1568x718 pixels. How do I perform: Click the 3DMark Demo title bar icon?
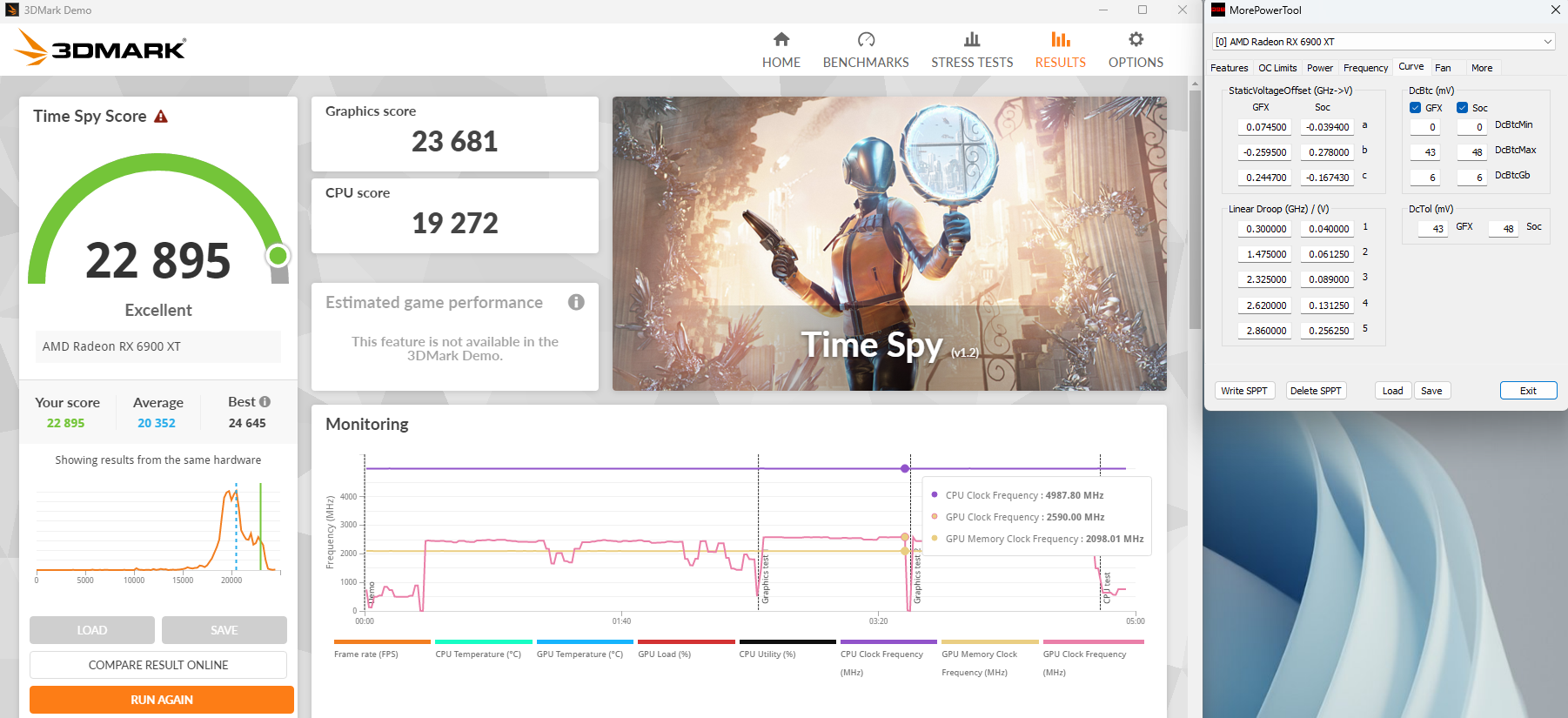click(12, 10)
